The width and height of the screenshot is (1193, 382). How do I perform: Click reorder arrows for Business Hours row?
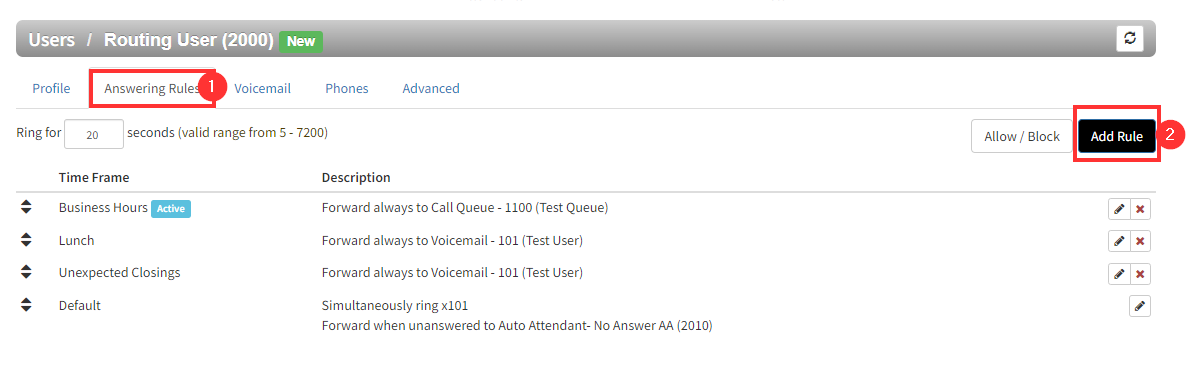[x=26, y=207]
